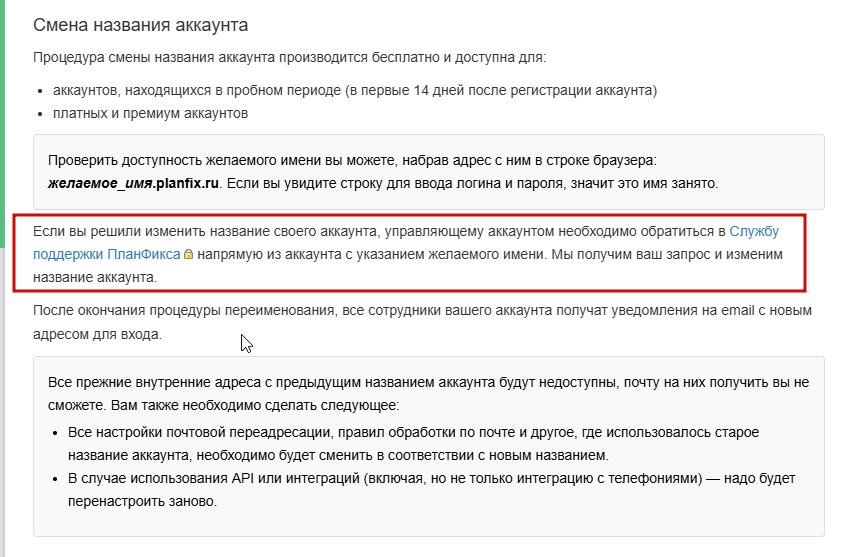Click bullet В случае использования API
This screenshot has width=843, height=557.
(x=431, y=490)
